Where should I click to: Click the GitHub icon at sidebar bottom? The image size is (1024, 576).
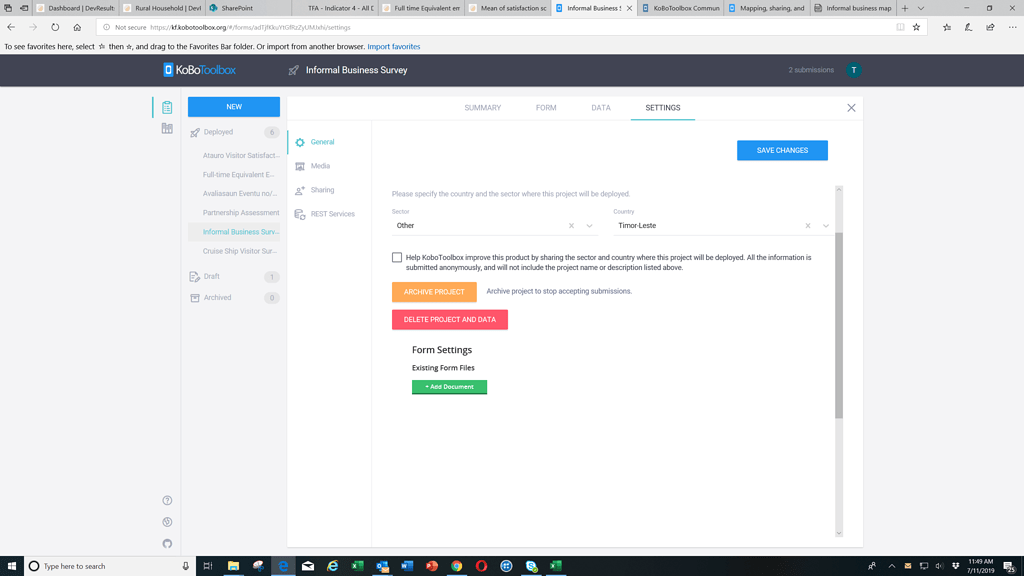click(x=167, y=543)
